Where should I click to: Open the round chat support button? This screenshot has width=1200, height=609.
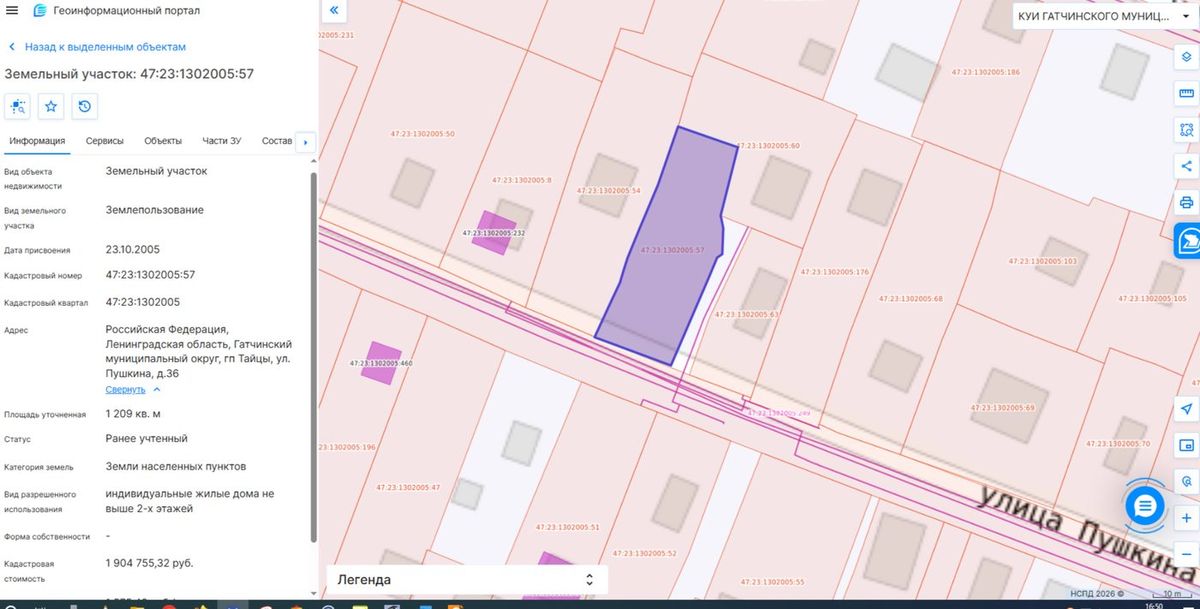click(x=1146, y=505)
